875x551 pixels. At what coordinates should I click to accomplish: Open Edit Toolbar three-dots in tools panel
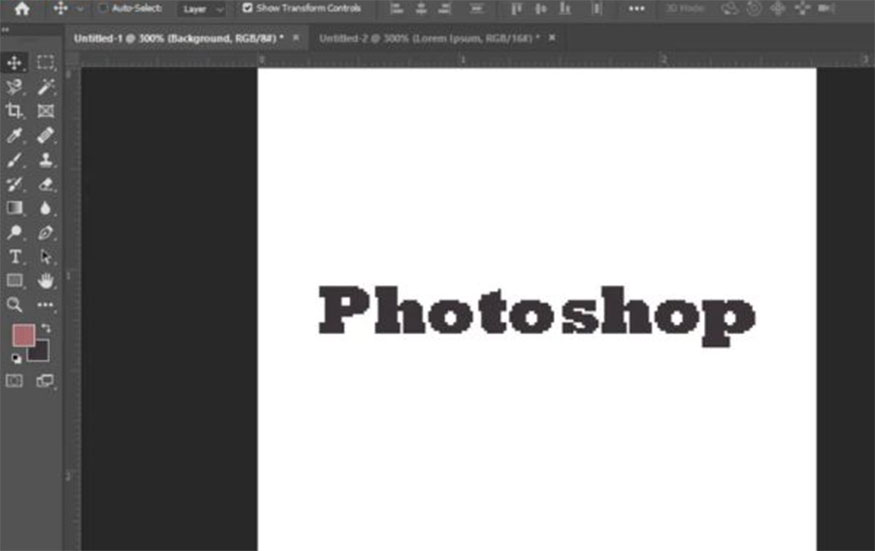[45, 305]
